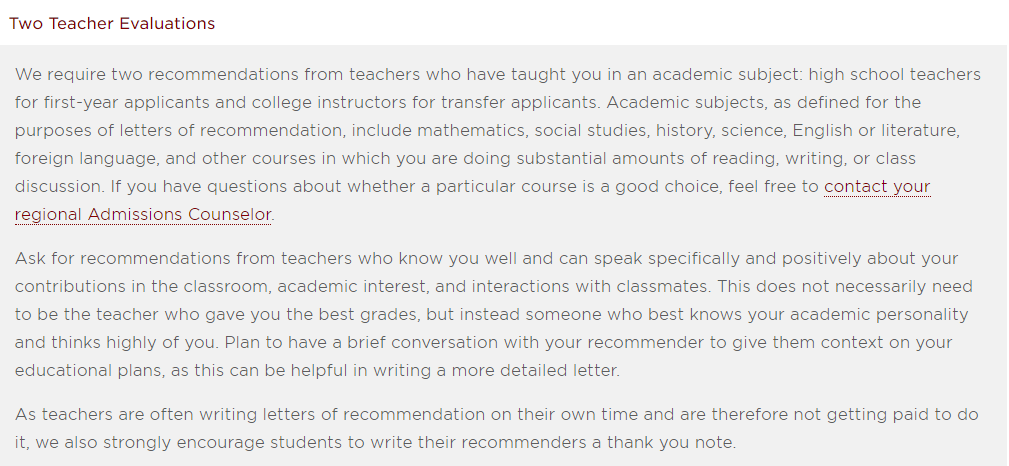
Task: Click the phrase "social studies"
Action: [x=582, y=131]
